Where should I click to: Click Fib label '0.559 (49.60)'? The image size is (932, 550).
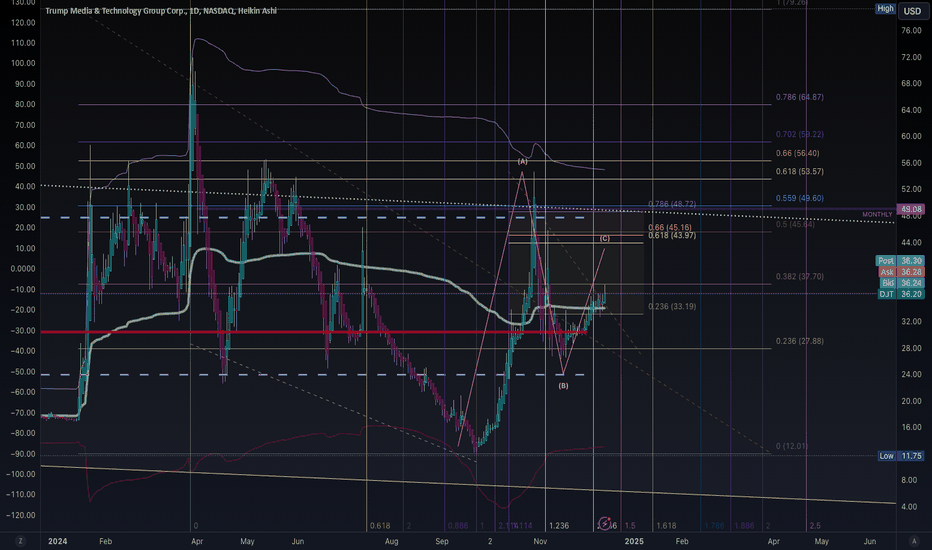click(x=799, y=198)
